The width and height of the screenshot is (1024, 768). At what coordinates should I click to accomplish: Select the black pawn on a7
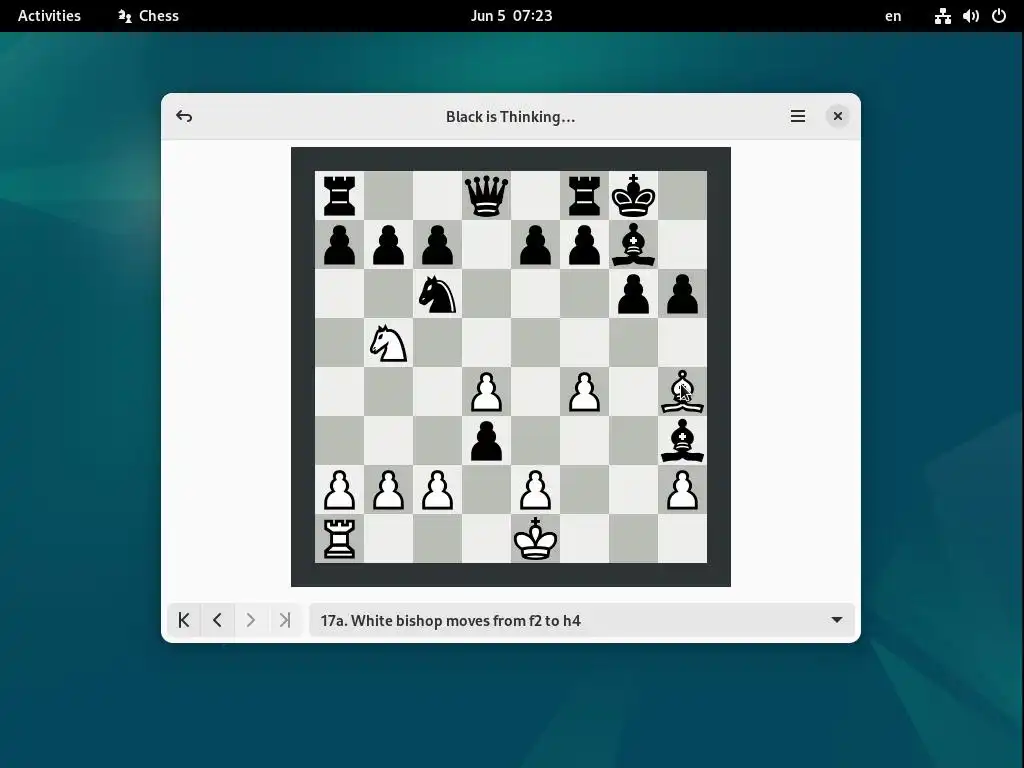click(340, 244)
